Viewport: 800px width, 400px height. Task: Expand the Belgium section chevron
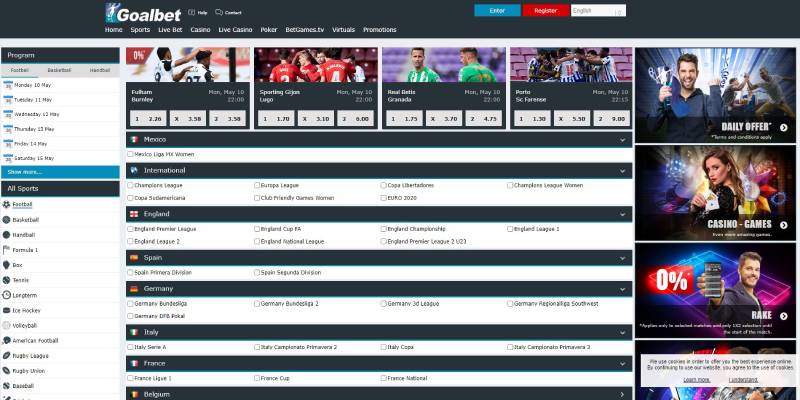pos(622,394)
